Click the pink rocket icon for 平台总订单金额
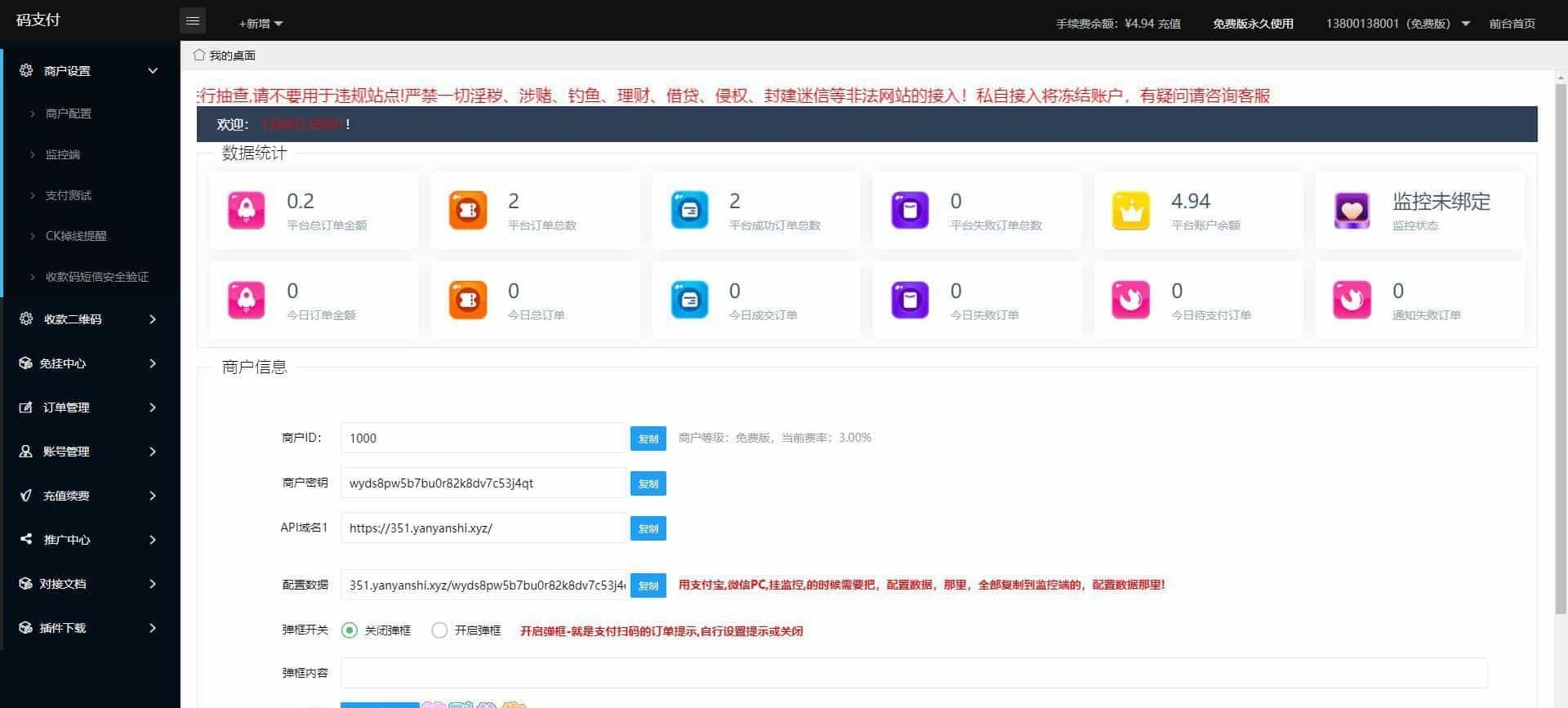This screenshot has height=708, width=1568. click(x=247, y=210)
